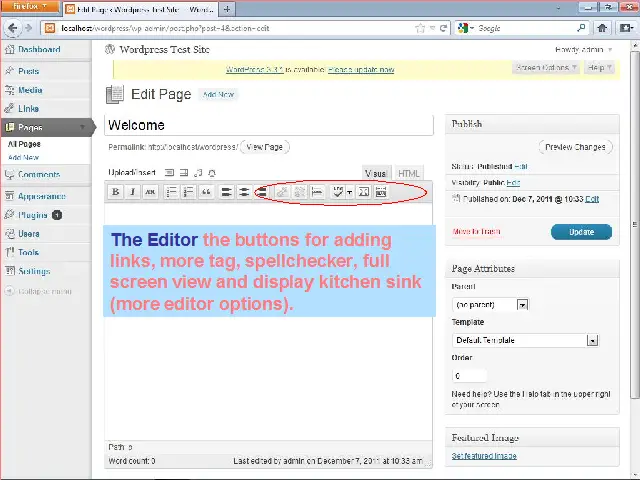Expand the Screen Options panel

point(546,67)
